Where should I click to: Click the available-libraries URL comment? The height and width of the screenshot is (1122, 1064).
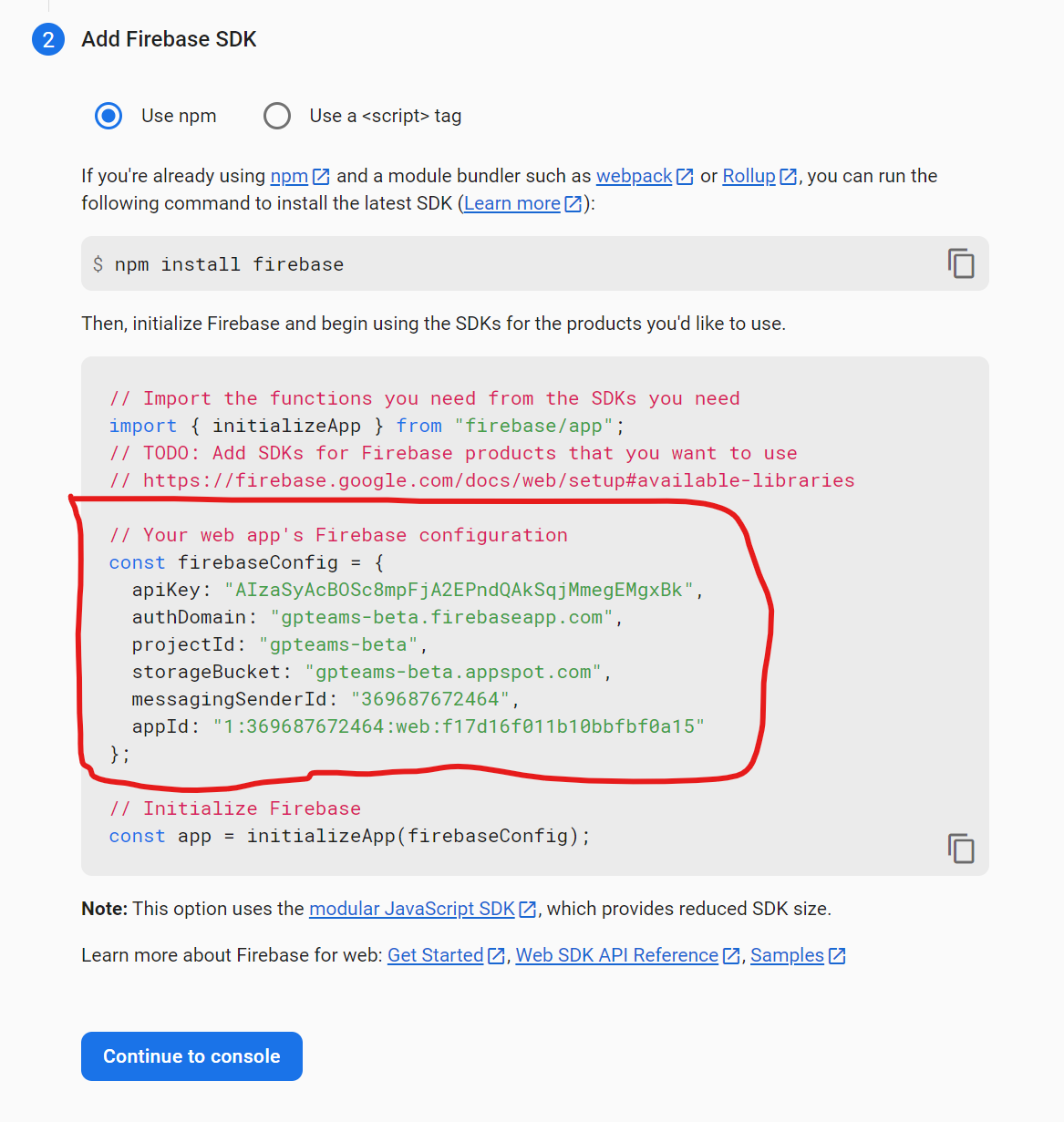pos(482,480)
